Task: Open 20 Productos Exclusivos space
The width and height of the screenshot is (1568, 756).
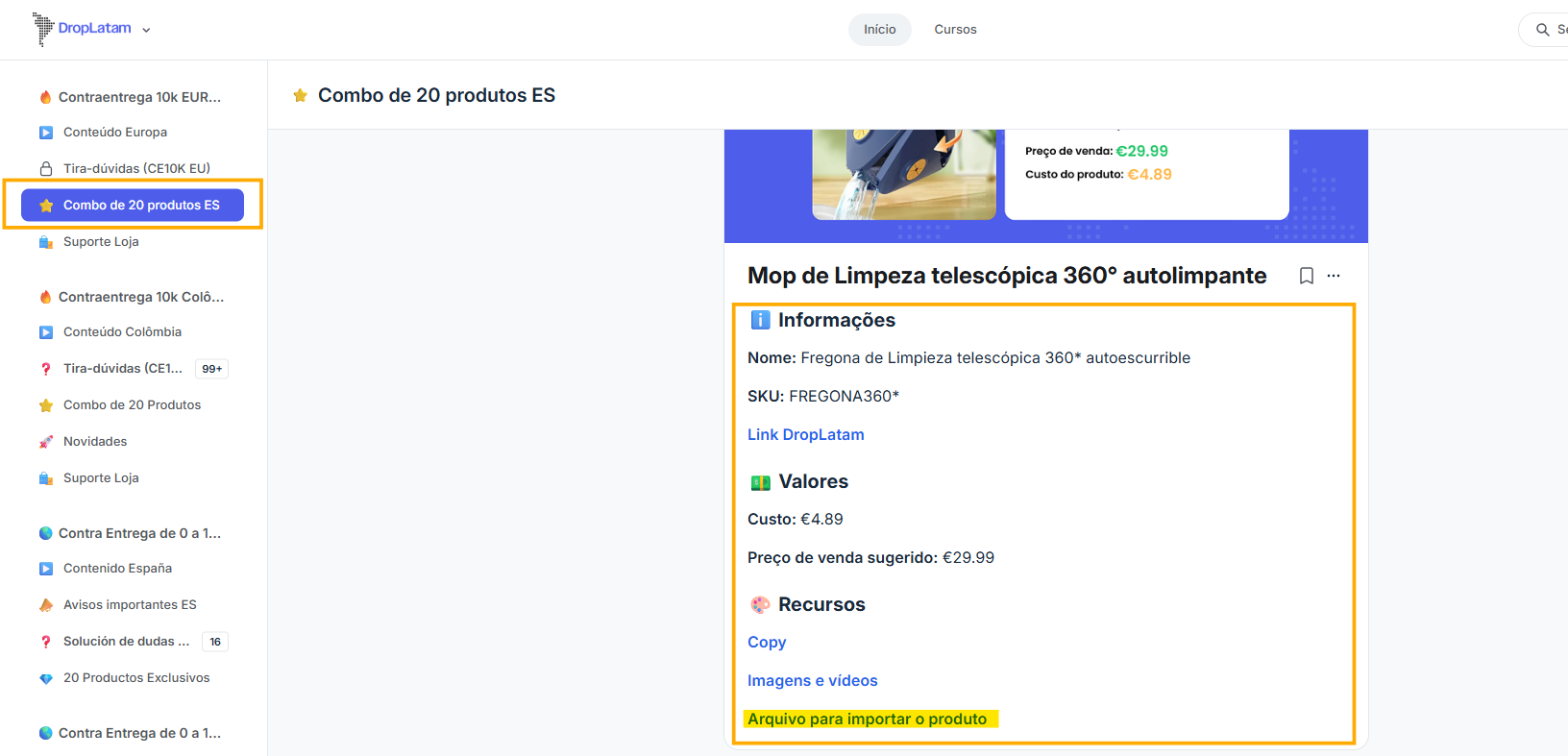Action: pos(136,678)
